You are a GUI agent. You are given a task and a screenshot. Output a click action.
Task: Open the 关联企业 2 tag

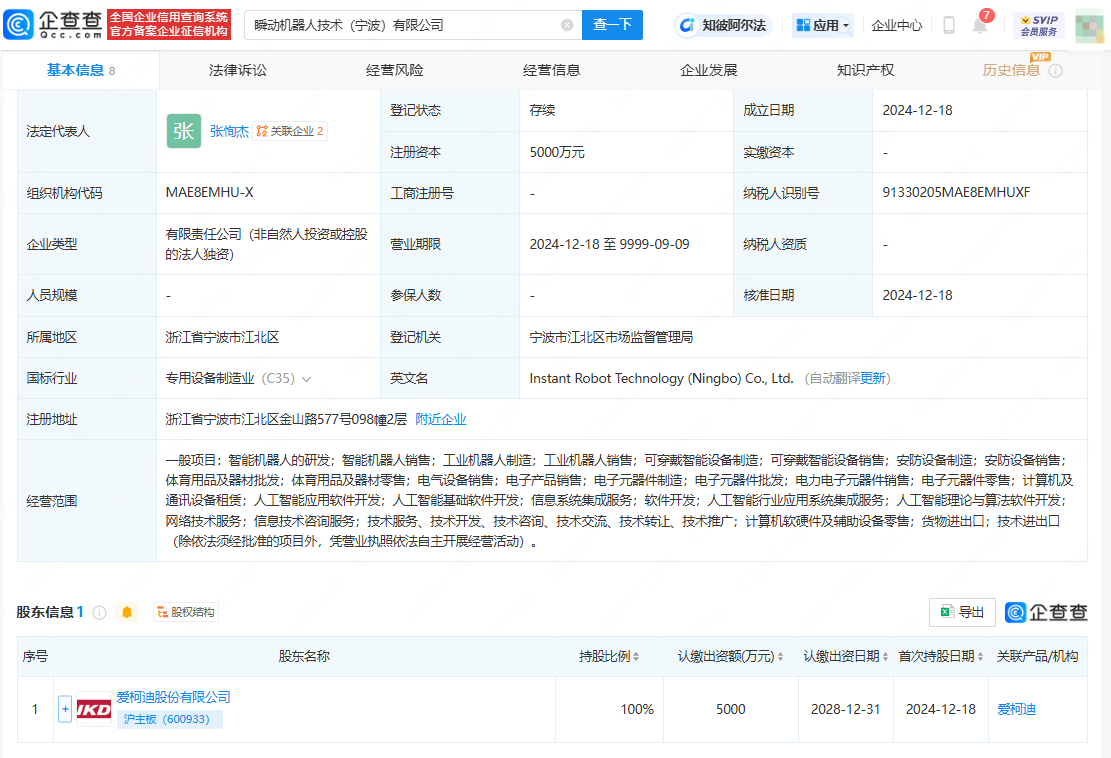click(290, 131)
